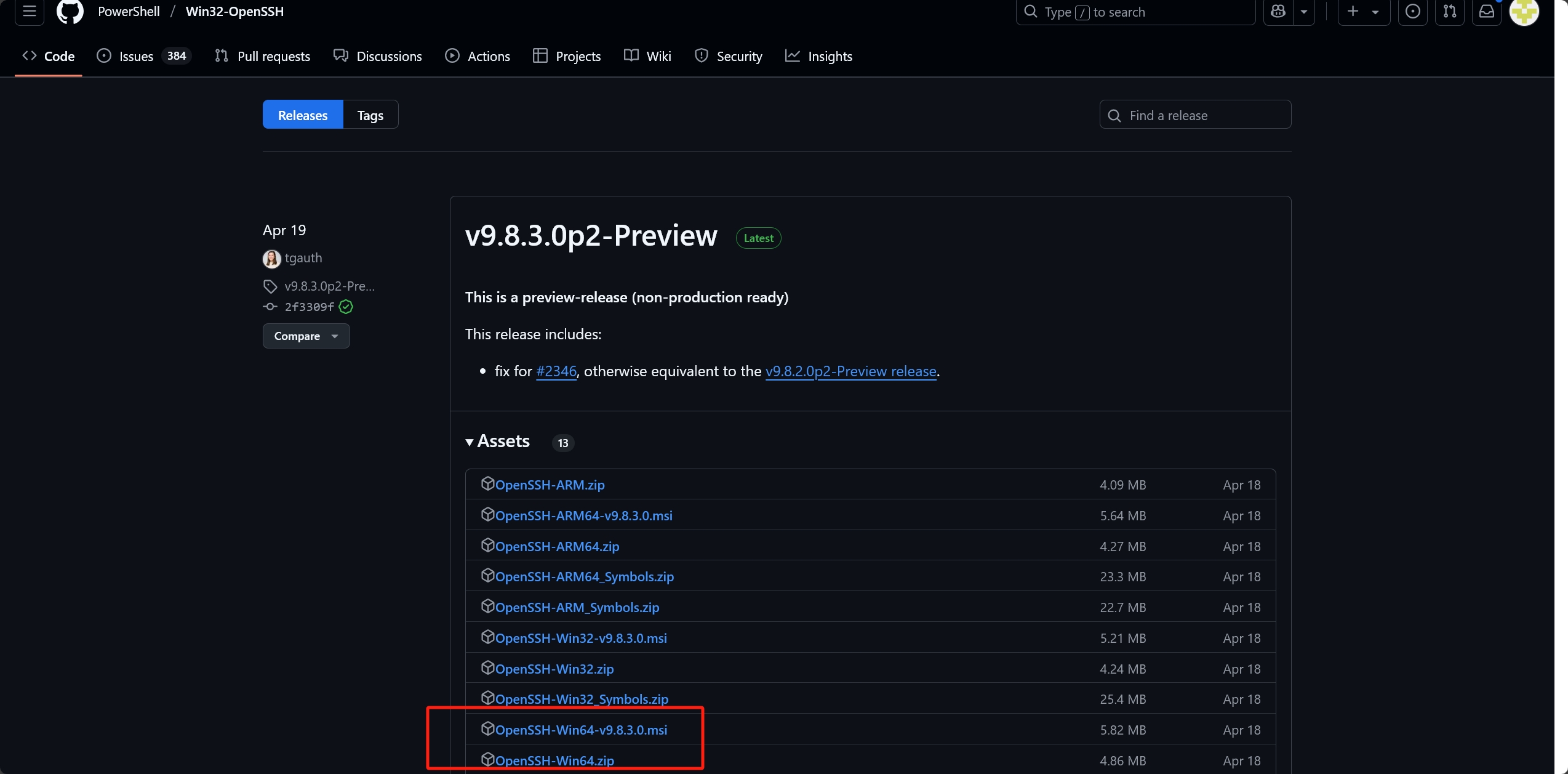Select the Releases view toggle
Screen dimensions: 1568x774
pos(302,115)
